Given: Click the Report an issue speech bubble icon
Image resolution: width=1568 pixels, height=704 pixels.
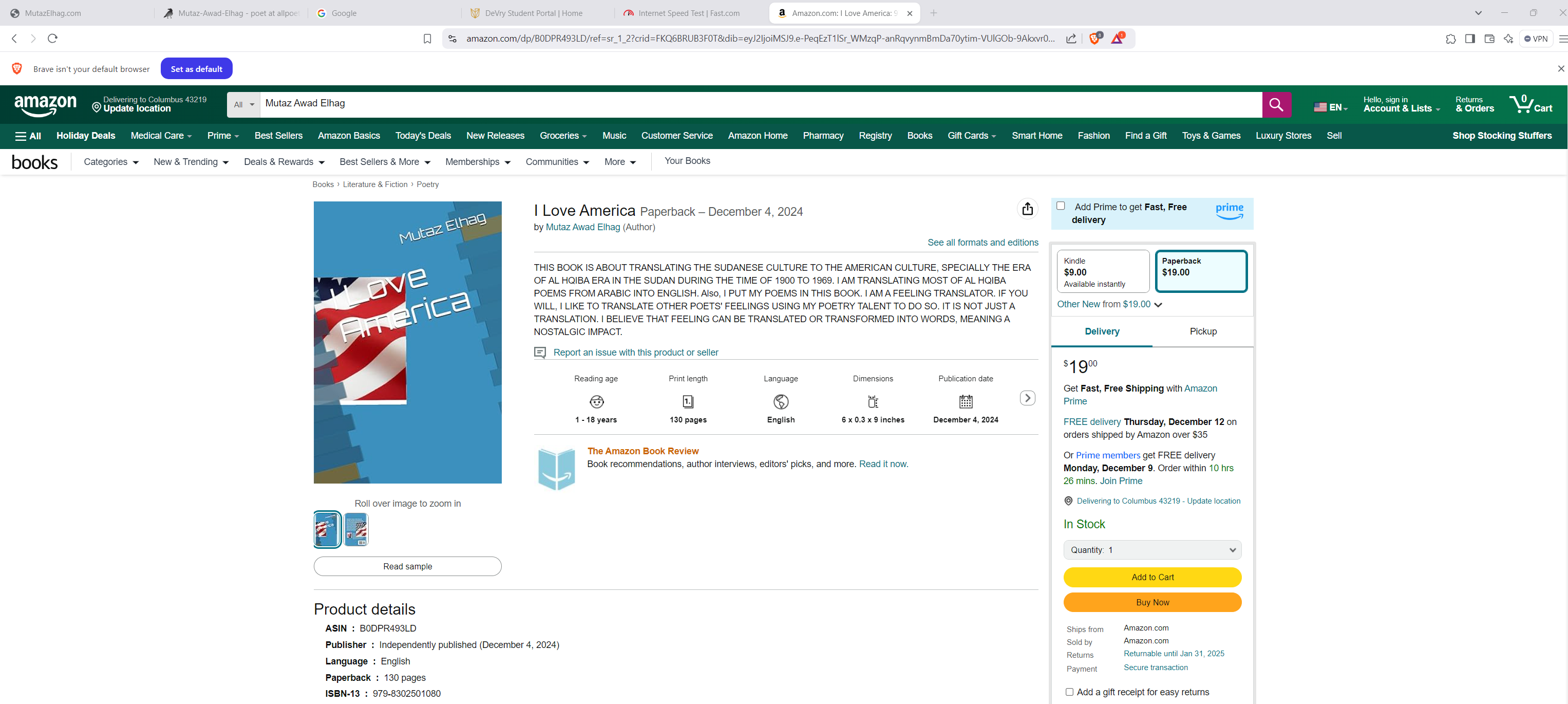Looking at the screenshot, I should [540, 352].
